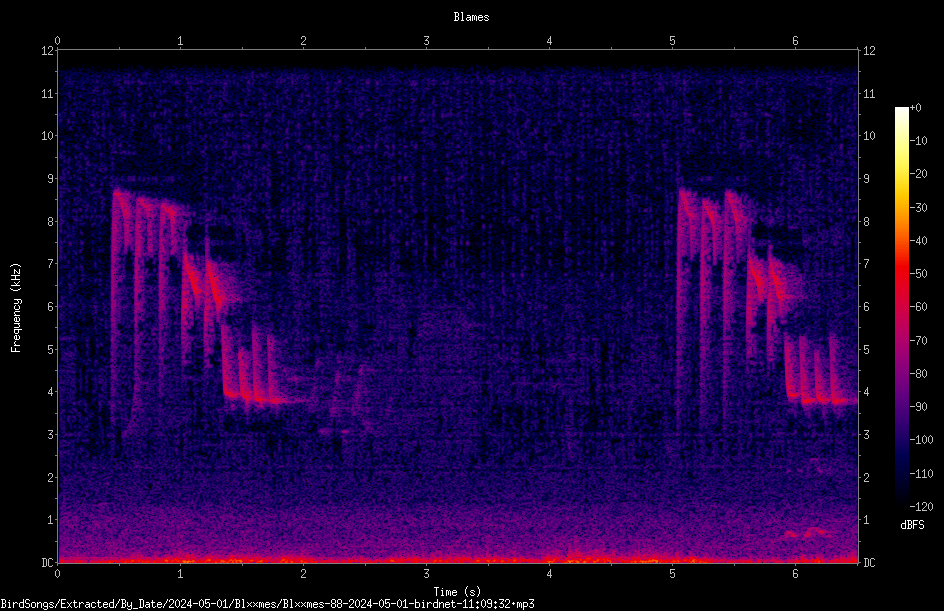Click the Frequency (kHz) axis label
The height and width of the screenshot is (611, 944).
(x=16, y=307)
